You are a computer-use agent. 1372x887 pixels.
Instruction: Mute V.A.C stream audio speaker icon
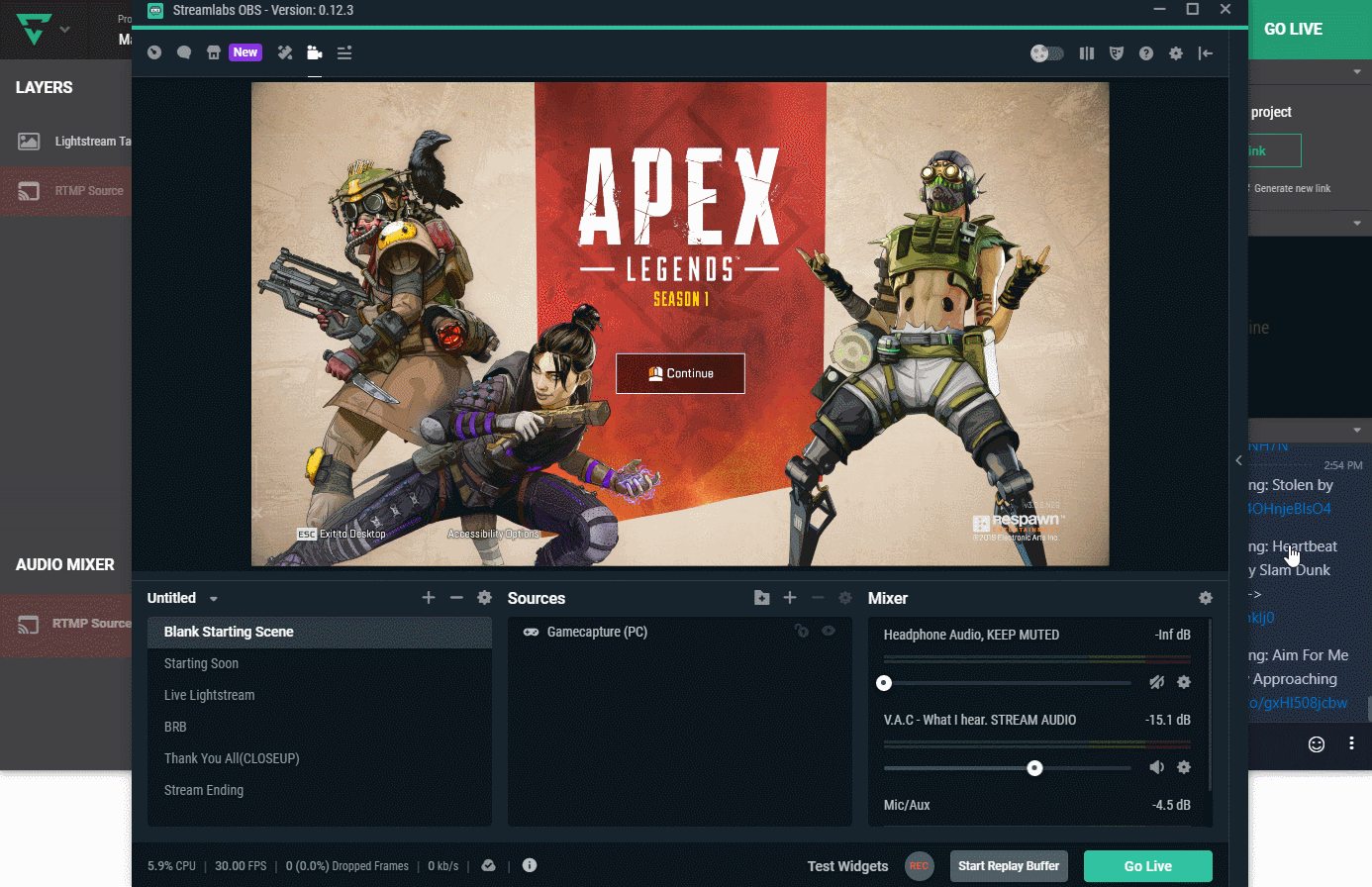(1156, 767)
